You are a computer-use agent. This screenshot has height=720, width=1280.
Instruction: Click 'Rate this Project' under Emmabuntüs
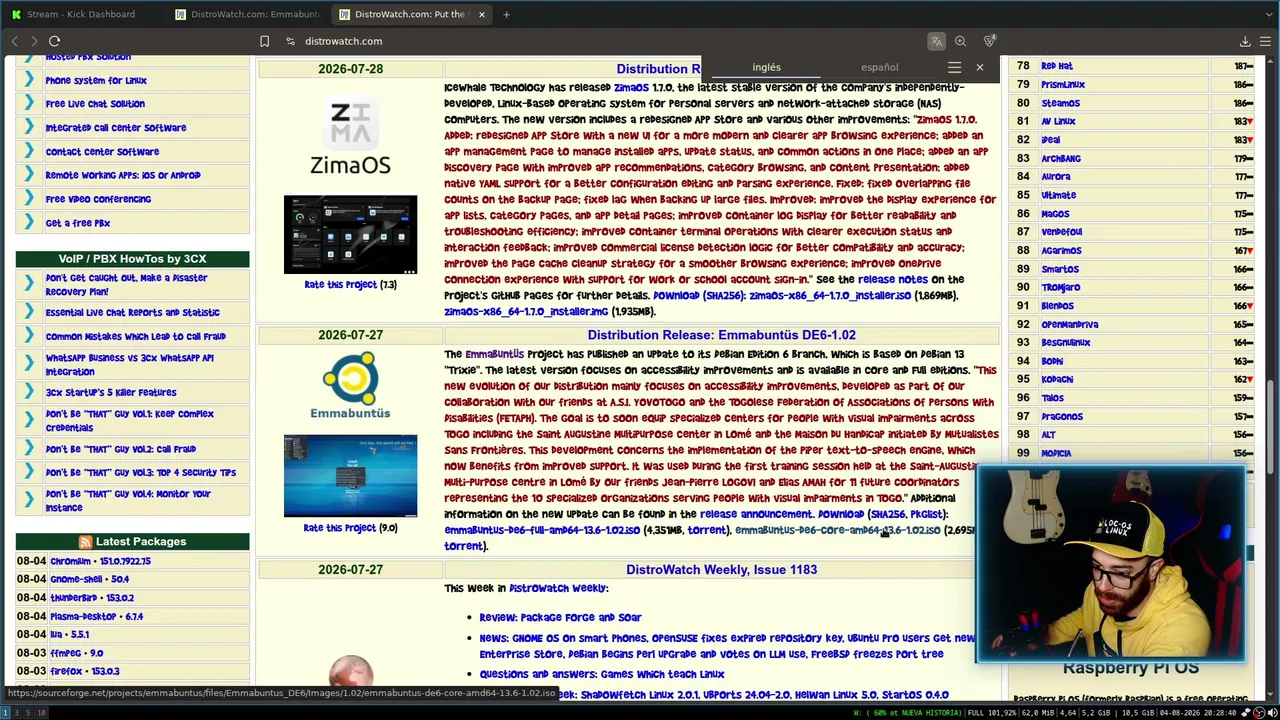click(340, 528)
